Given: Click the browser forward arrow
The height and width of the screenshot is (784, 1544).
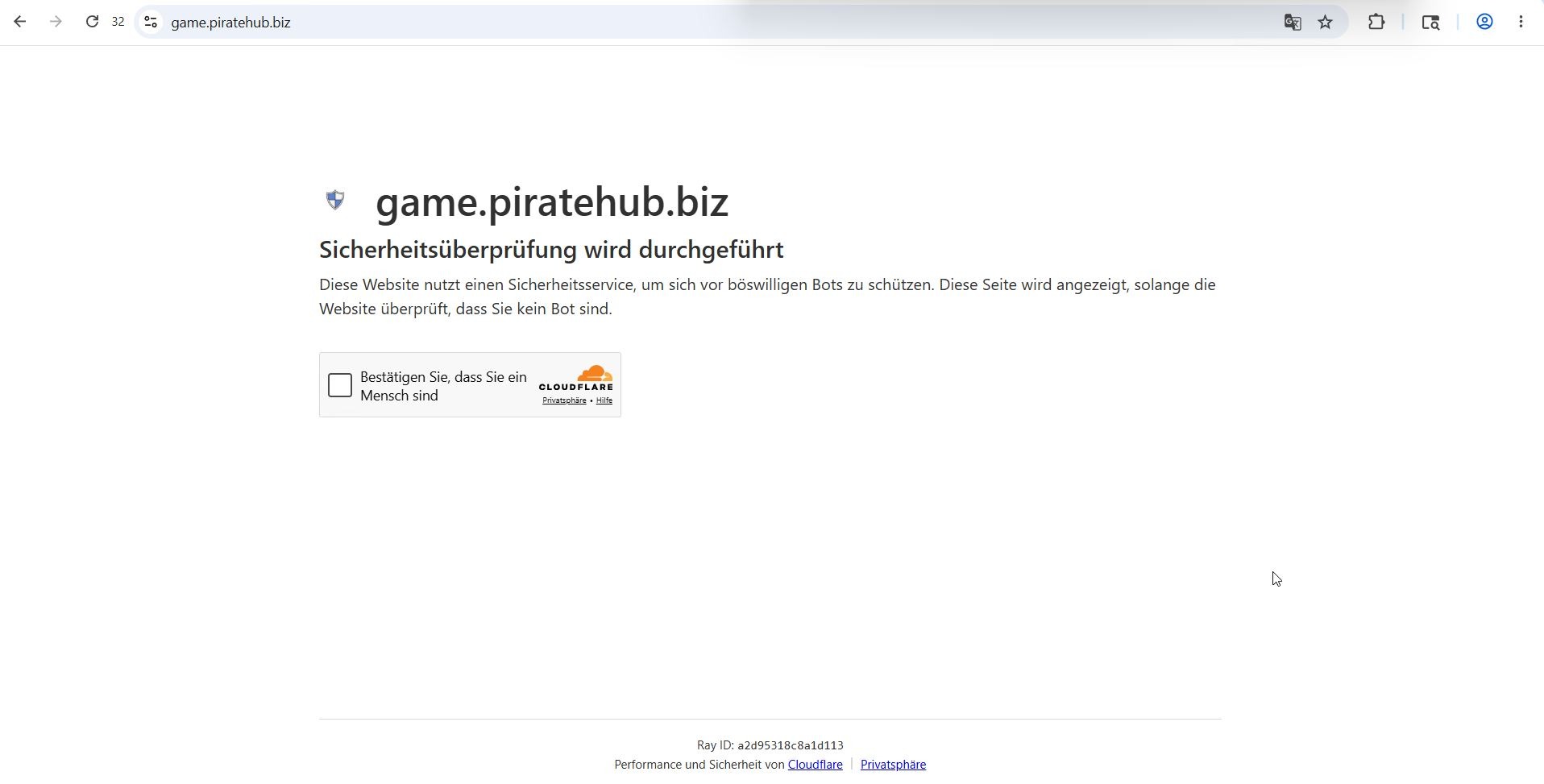Looking at the screenshot, I should (x=56, y=22).
